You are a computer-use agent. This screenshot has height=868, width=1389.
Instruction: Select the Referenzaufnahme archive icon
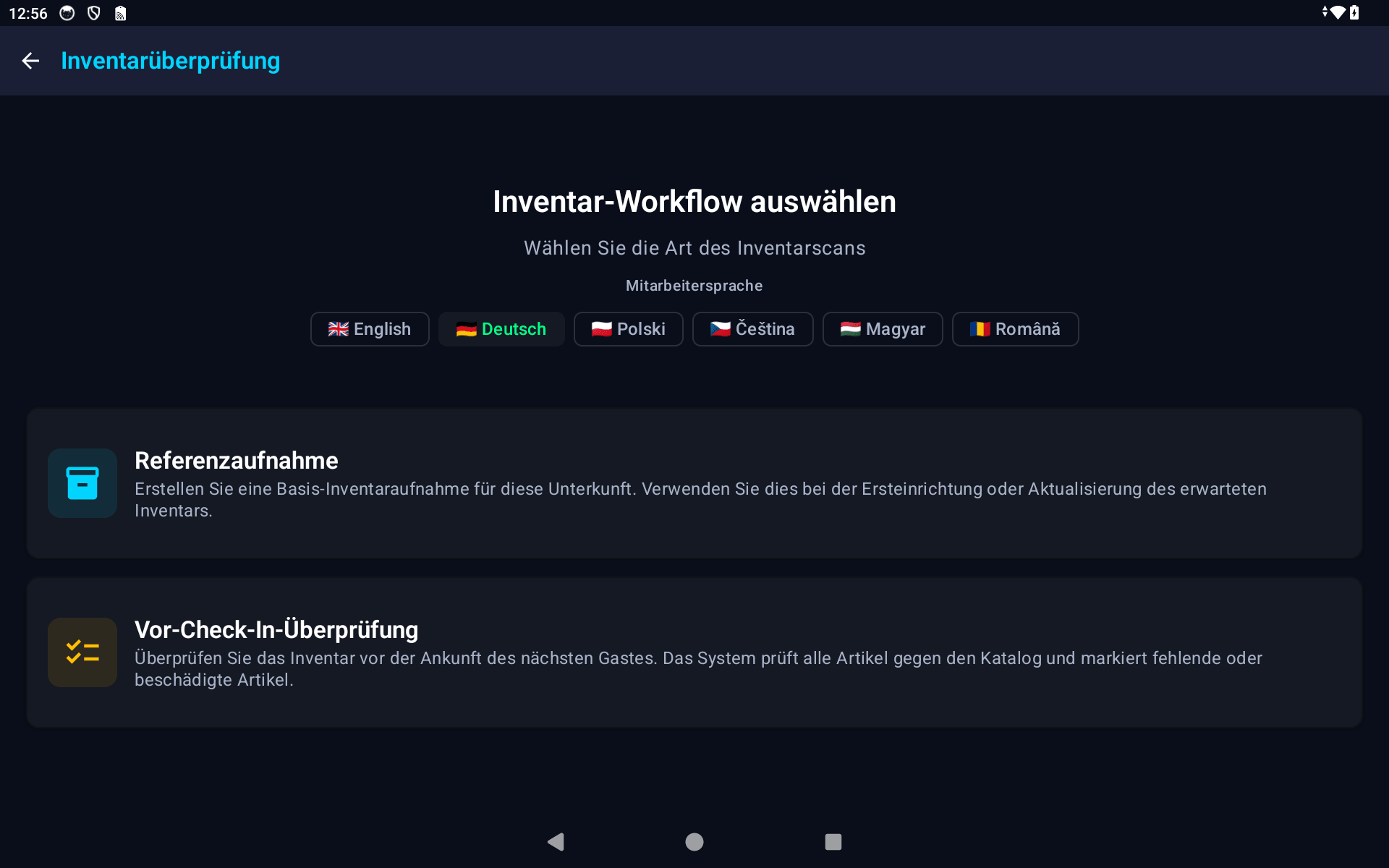pyautogui.click(x=82, y=482)
